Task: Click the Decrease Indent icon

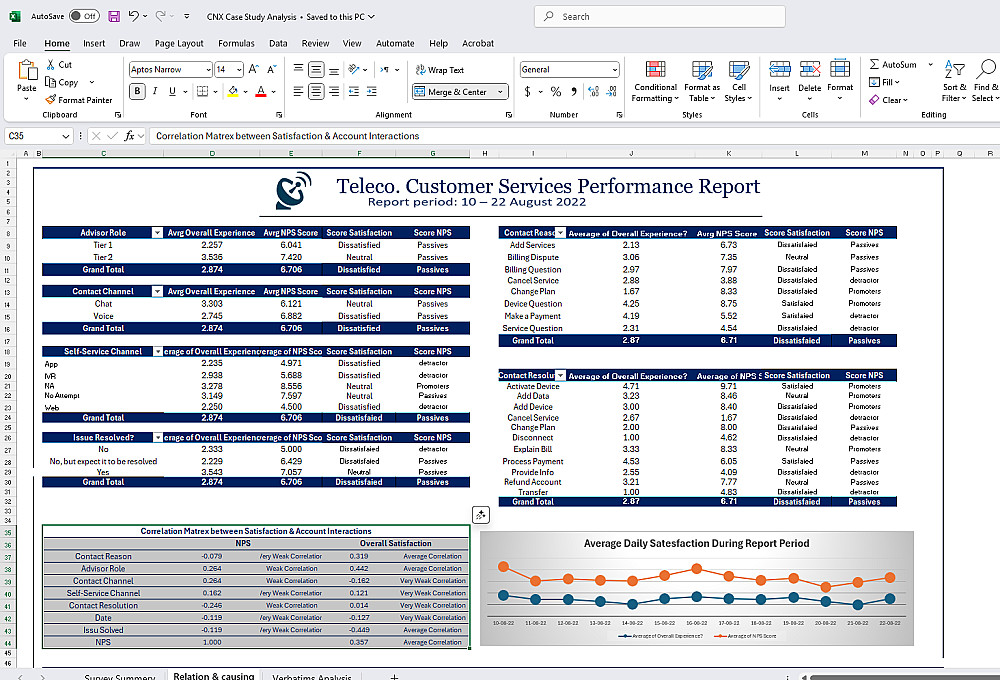Action: (x=353, y=92)
